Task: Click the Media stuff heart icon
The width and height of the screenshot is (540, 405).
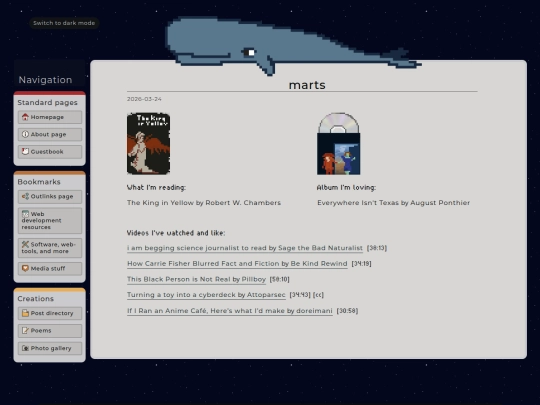Action: (x=25, y=268)
